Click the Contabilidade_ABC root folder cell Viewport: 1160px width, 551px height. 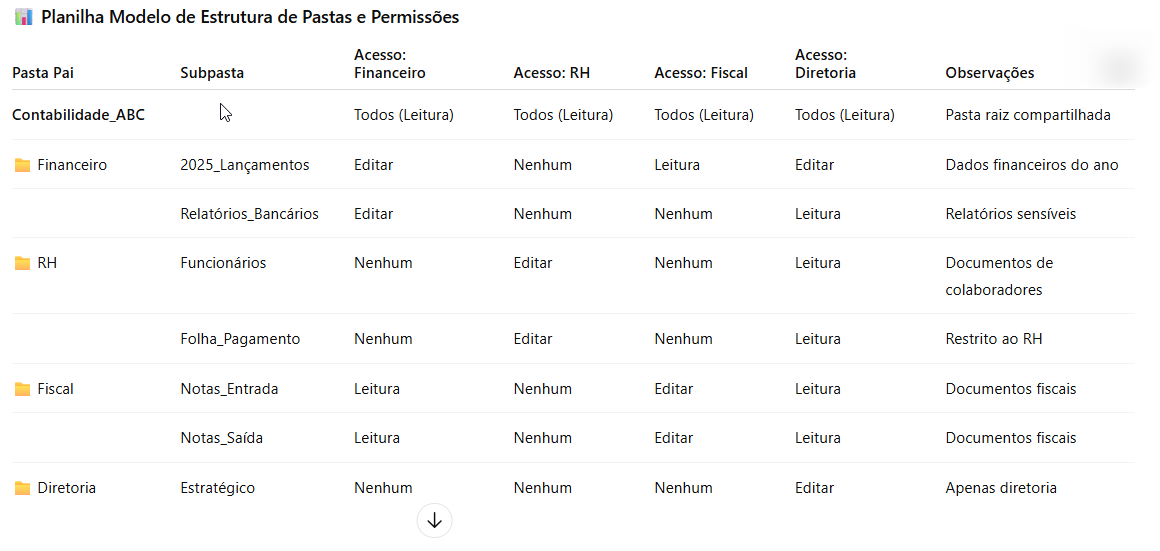coord(78,115)
